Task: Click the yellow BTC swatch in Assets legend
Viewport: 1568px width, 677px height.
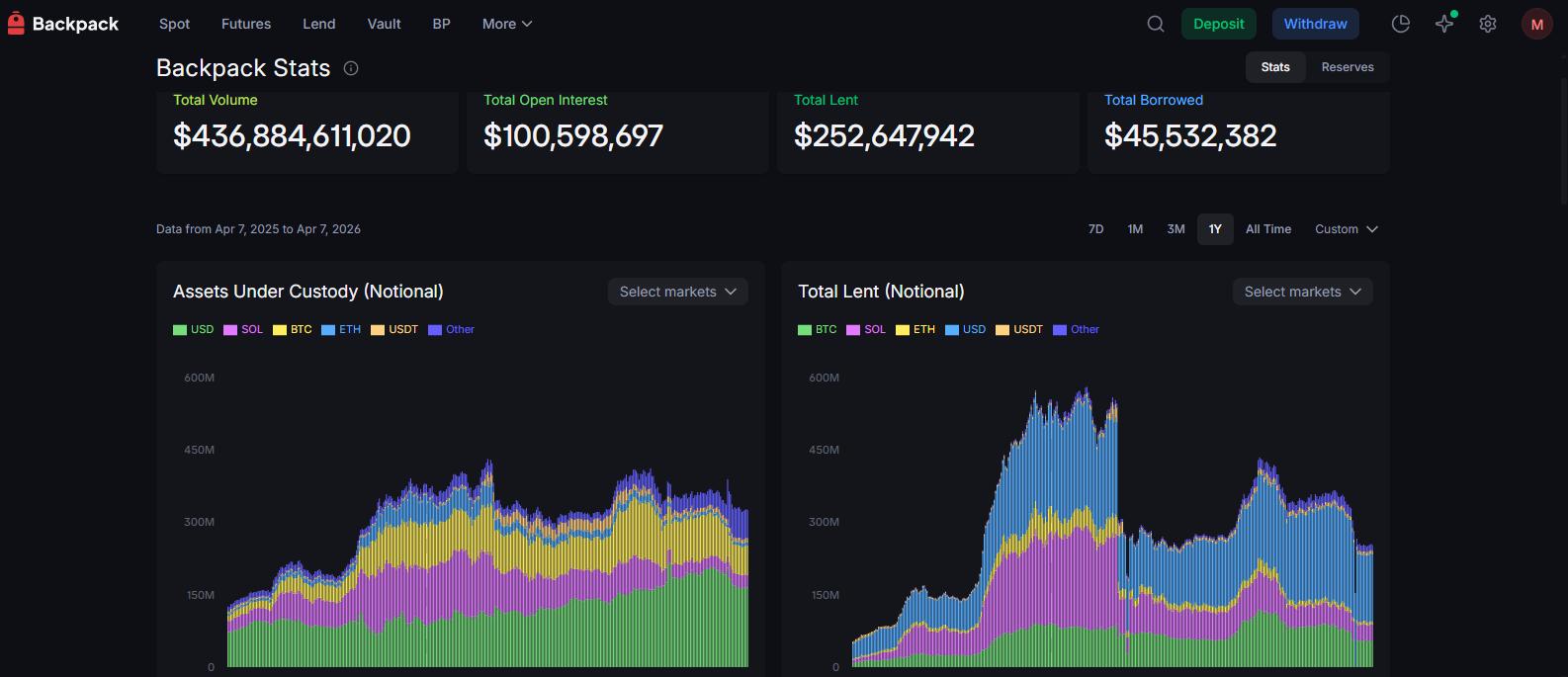Action: click(280, 330)
